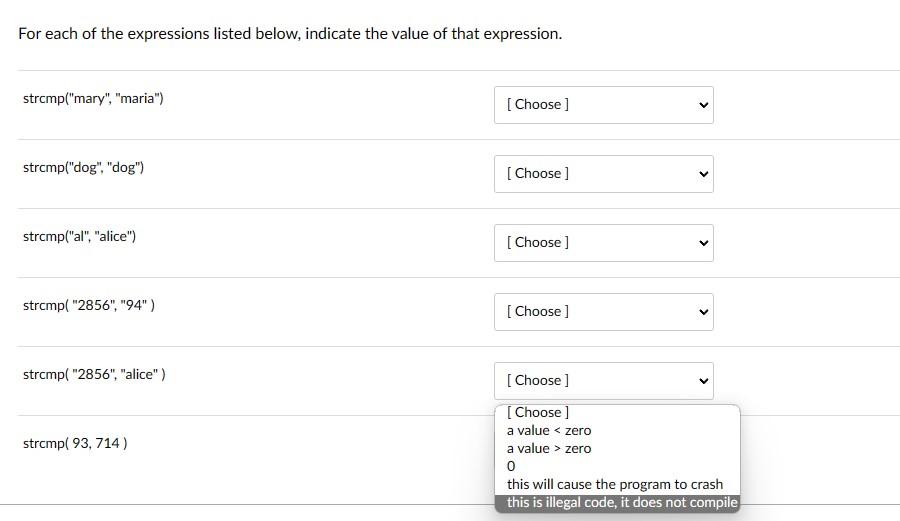Choose the "[ Choose ]" placeholder option in the list
900x521 pixels.
click(538, 413)
